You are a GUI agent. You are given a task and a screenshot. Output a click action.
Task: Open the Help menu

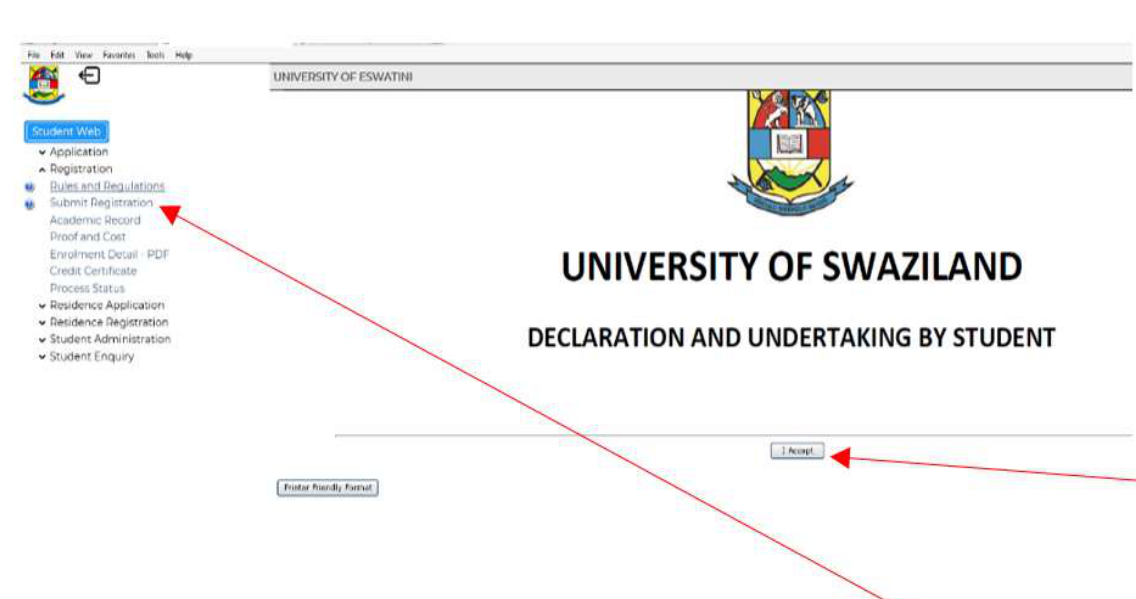coord(183,55)
